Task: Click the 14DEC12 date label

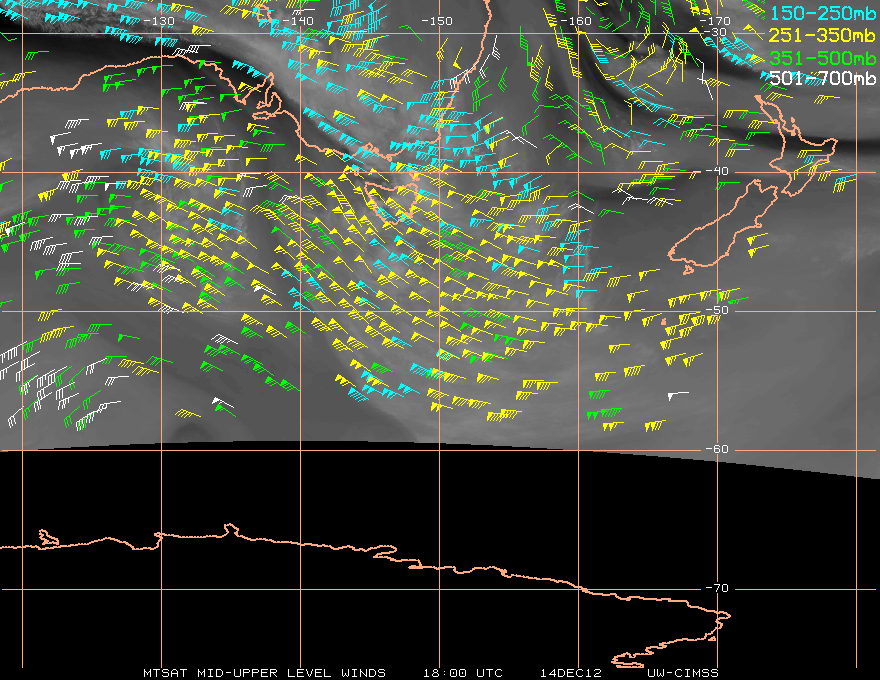Action: (x=570, y=673)
